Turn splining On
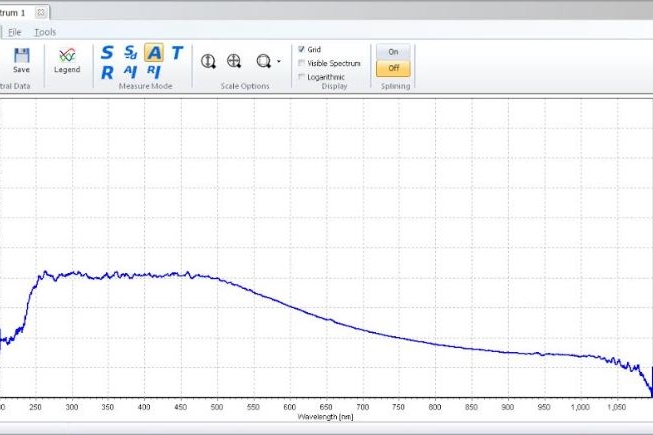 pyautogui.click(x=393, y=52)
